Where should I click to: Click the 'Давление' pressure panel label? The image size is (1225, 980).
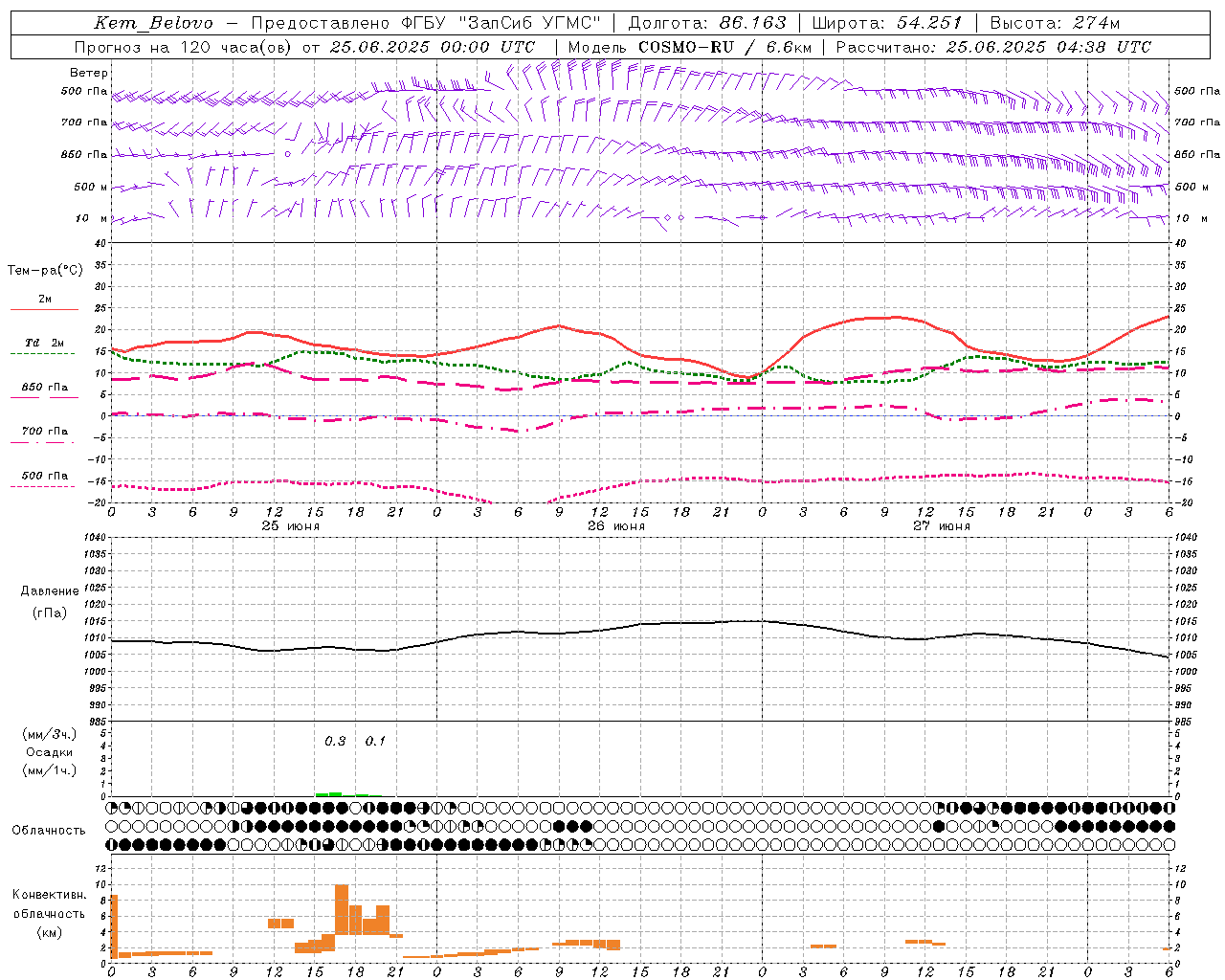(50, 591)
